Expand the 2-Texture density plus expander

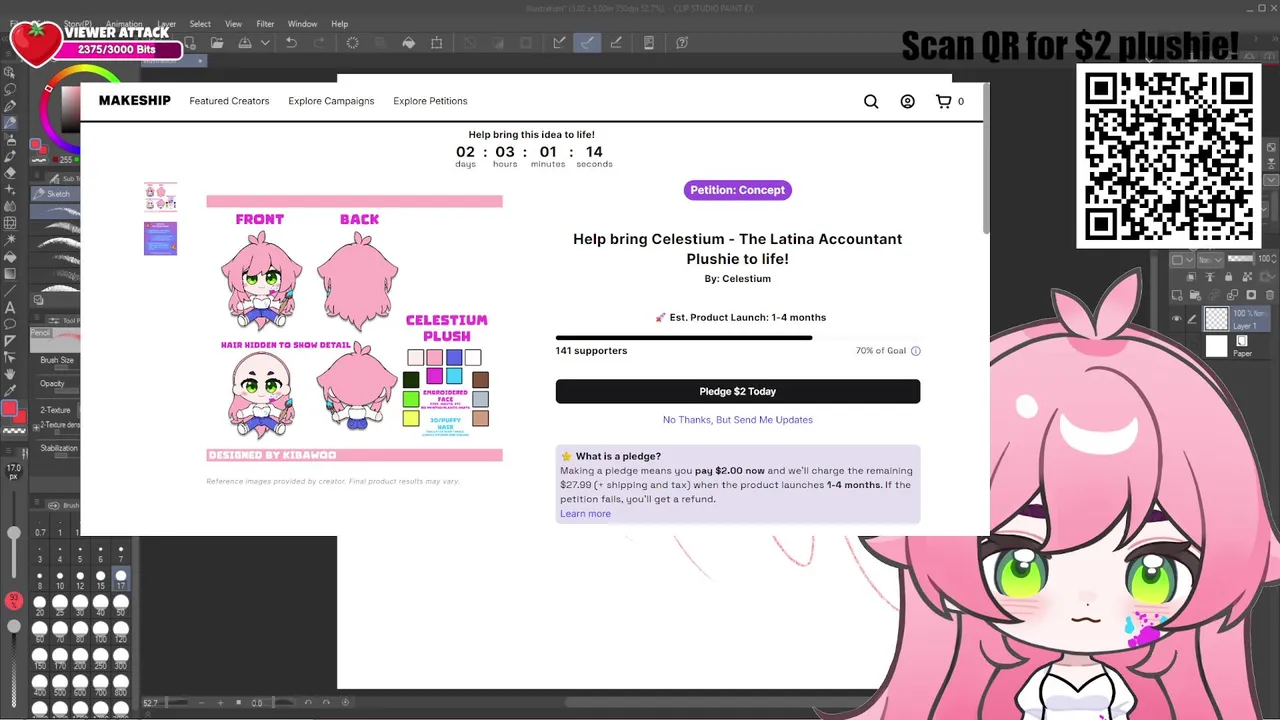click(x=36, y=428)
